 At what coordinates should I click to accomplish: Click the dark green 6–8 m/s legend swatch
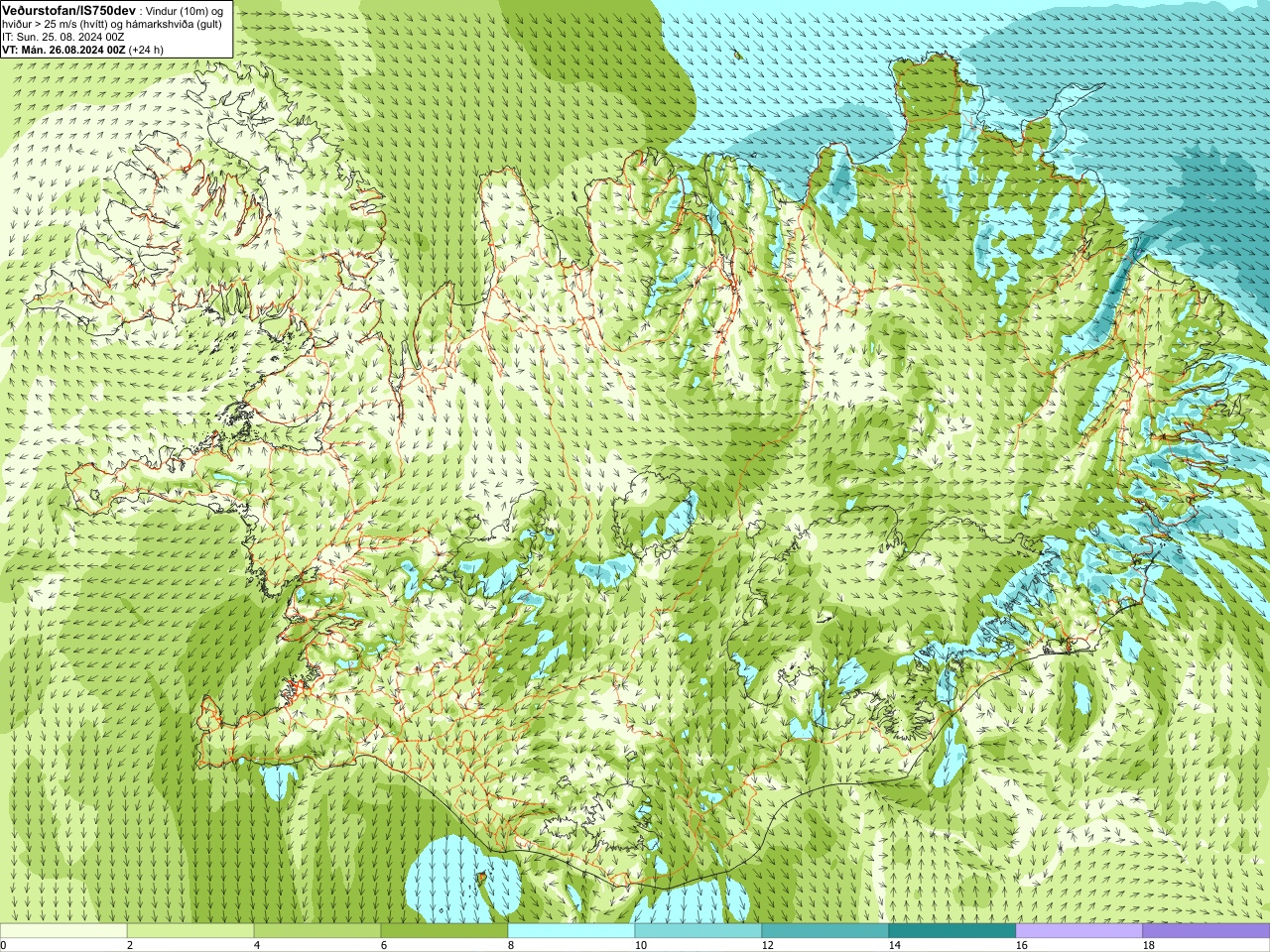444,932
